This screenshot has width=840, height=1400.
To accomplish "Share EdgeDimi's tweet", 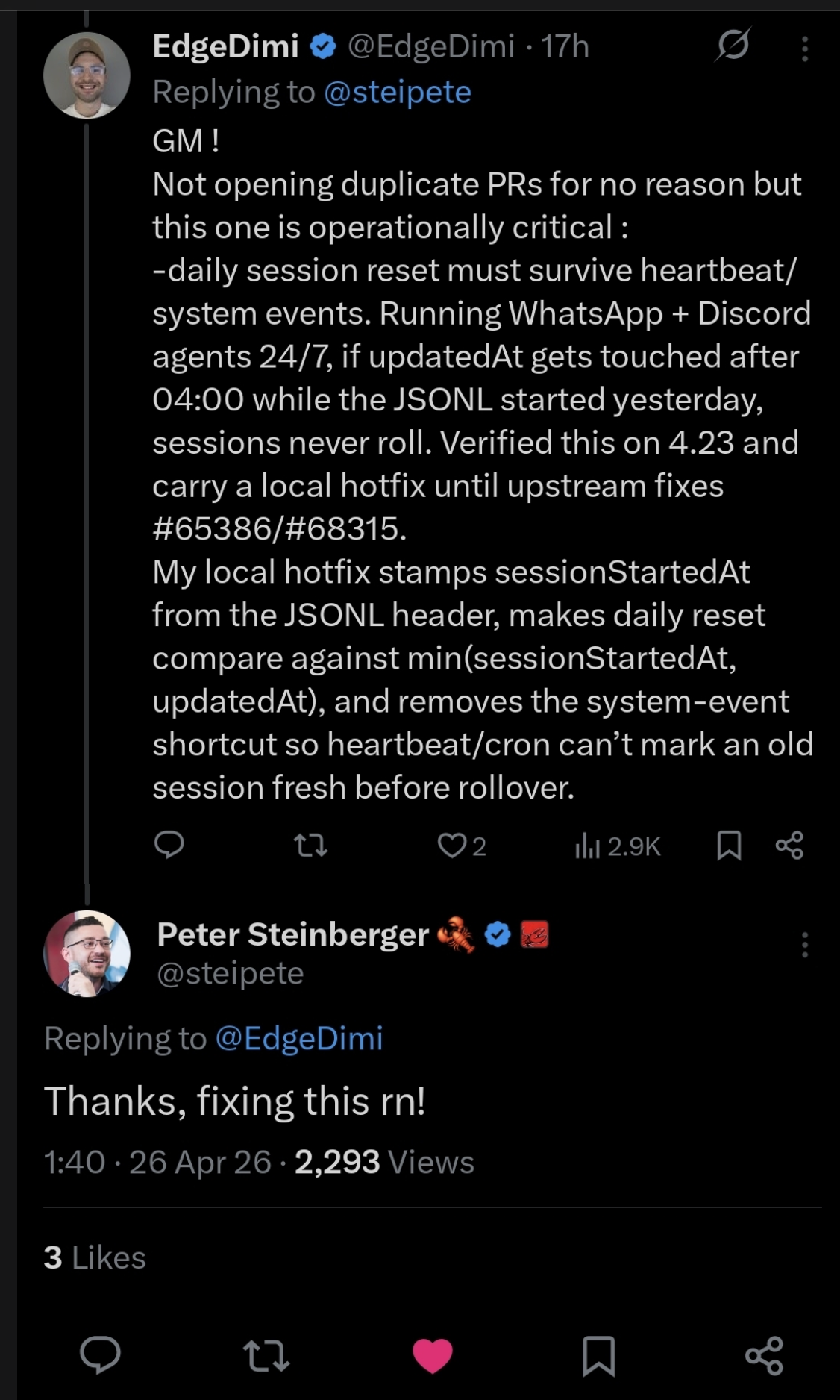I will [x=789, y=846].
